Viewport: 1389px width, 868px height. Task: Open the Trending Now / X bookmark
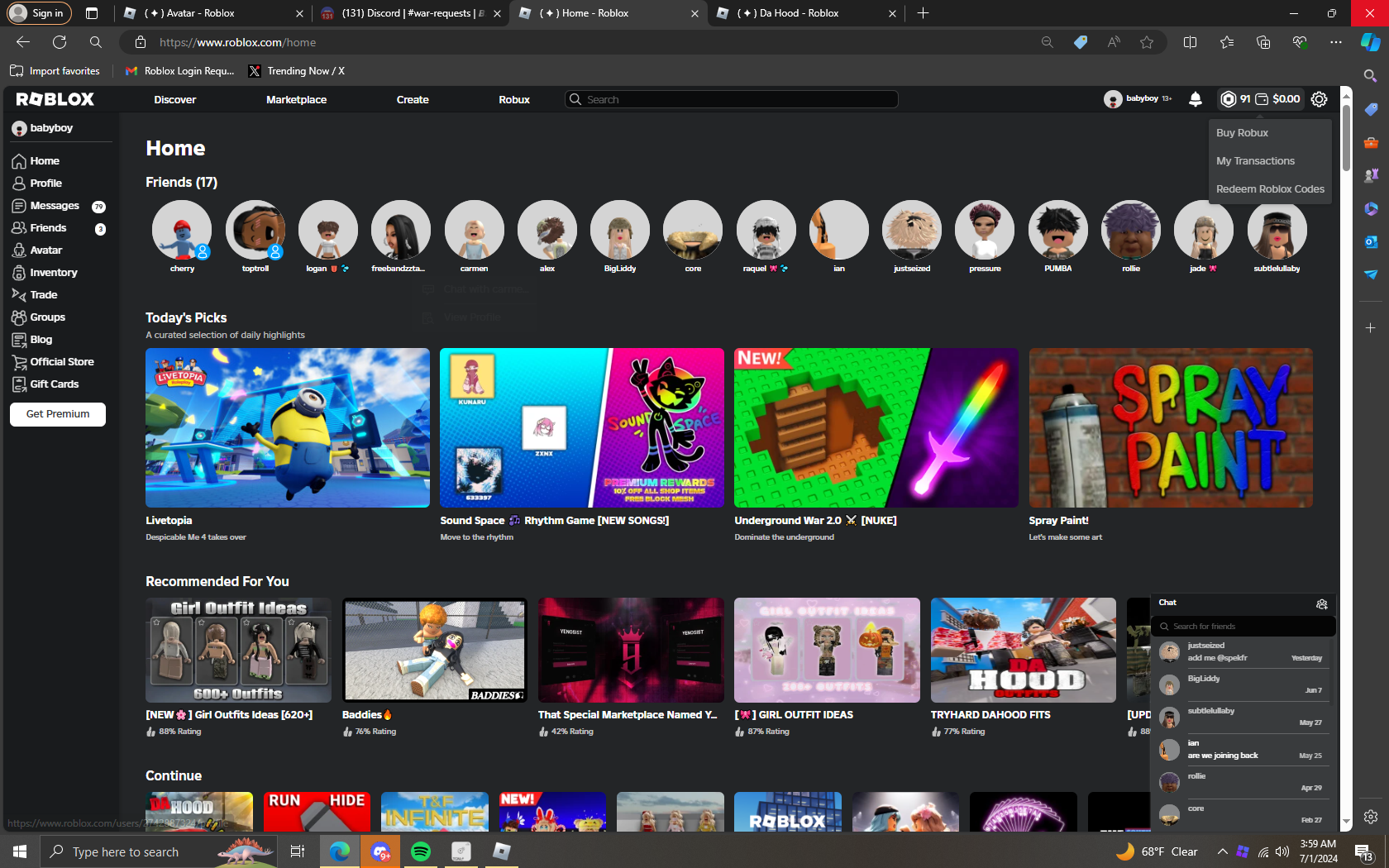click(x=297, y=71)
